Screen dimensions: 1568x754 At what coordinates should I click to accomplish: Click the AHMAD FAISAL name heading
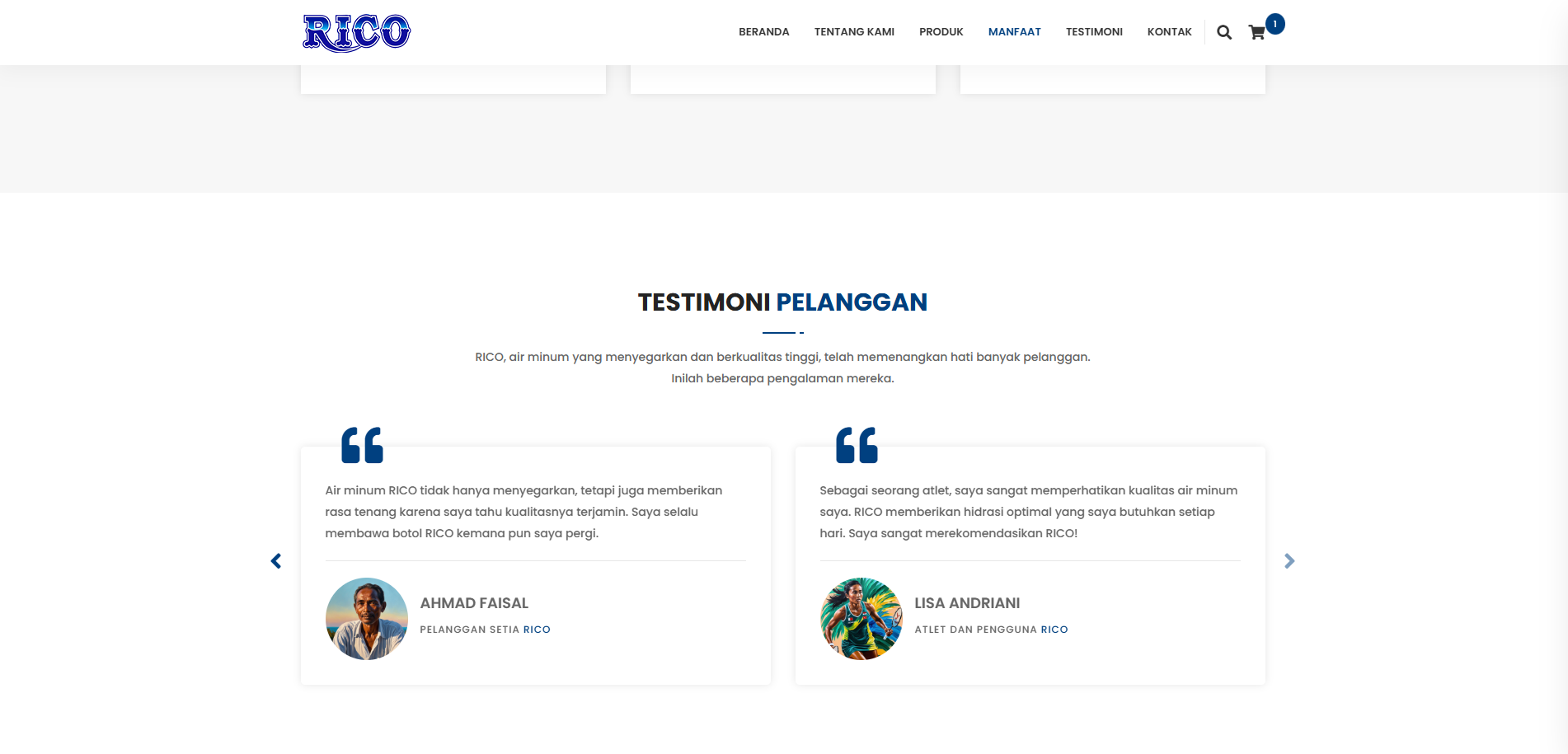click(x=474, y=603)
